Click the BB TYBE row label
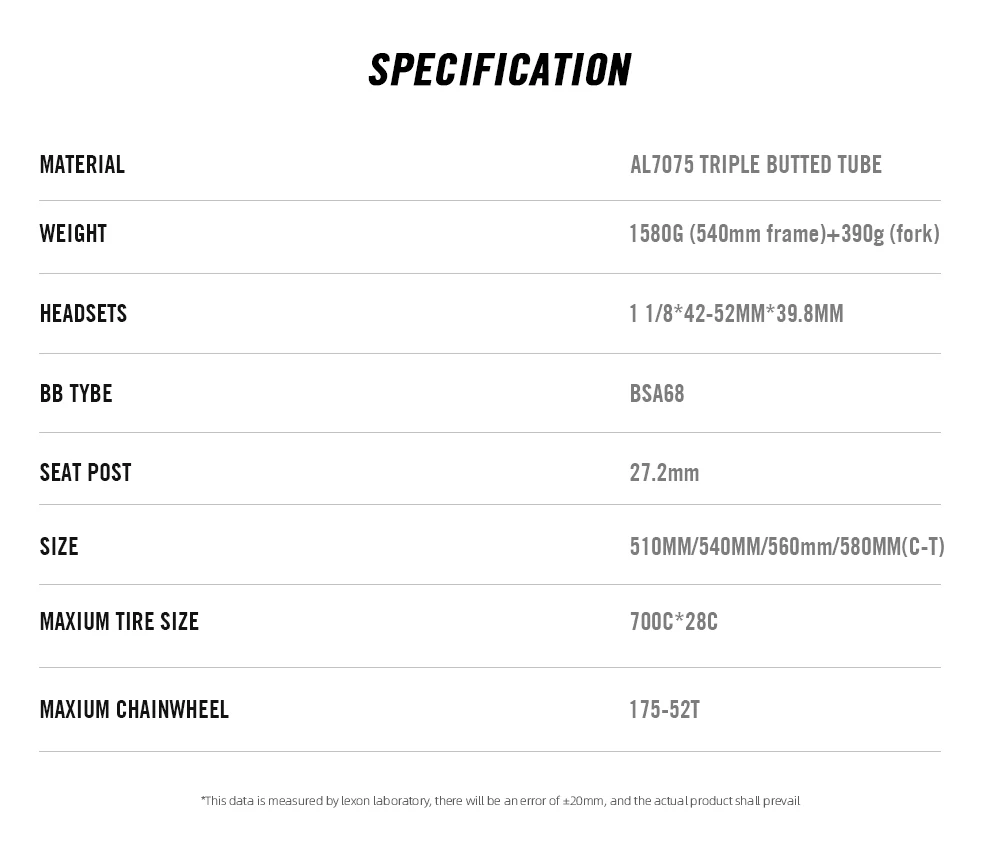The width and height of the screenshot is (1000, 841). click(x=76, y=394)
